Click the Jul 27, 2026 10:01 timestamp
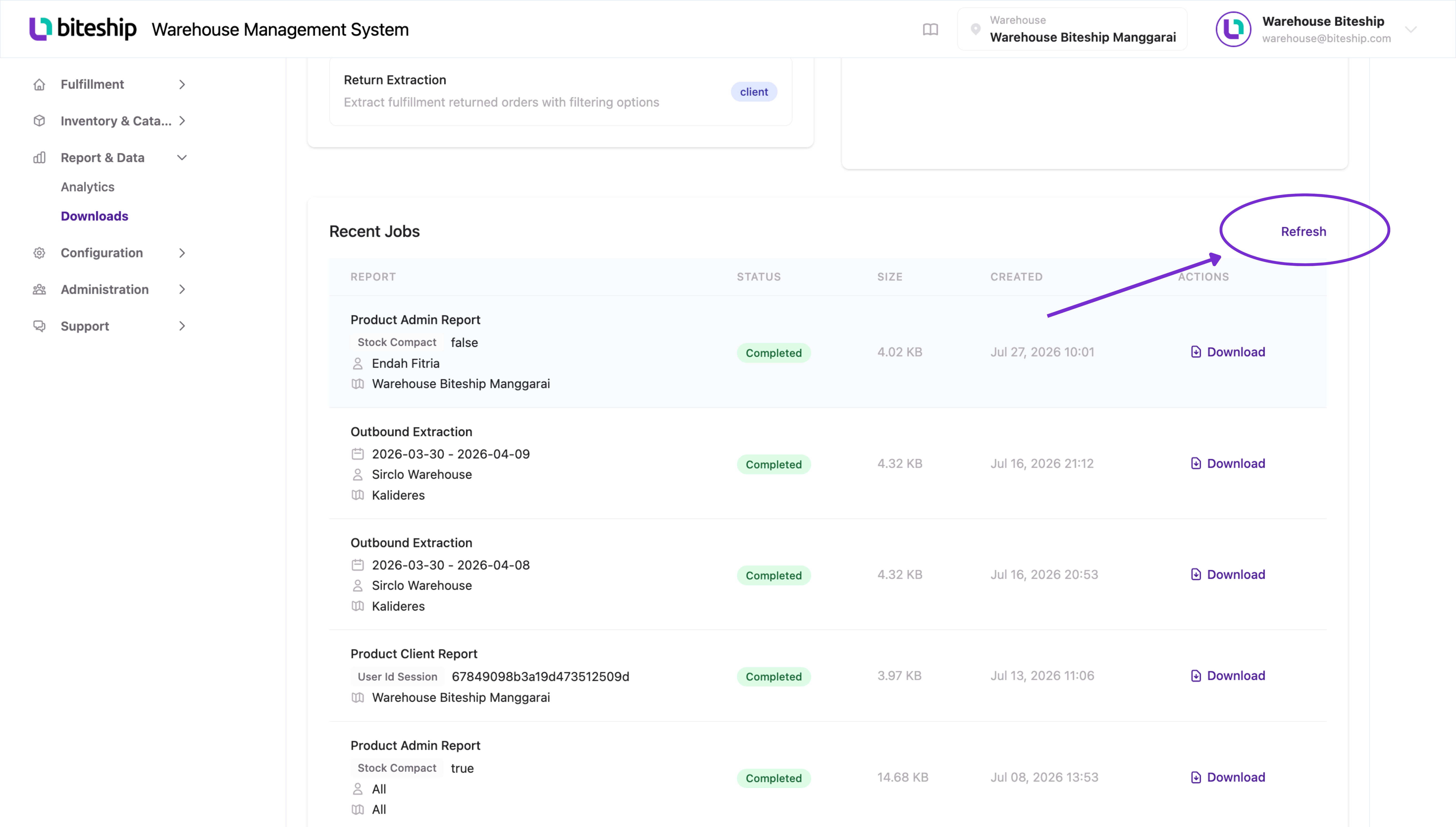 click(x=1042, y=352)
